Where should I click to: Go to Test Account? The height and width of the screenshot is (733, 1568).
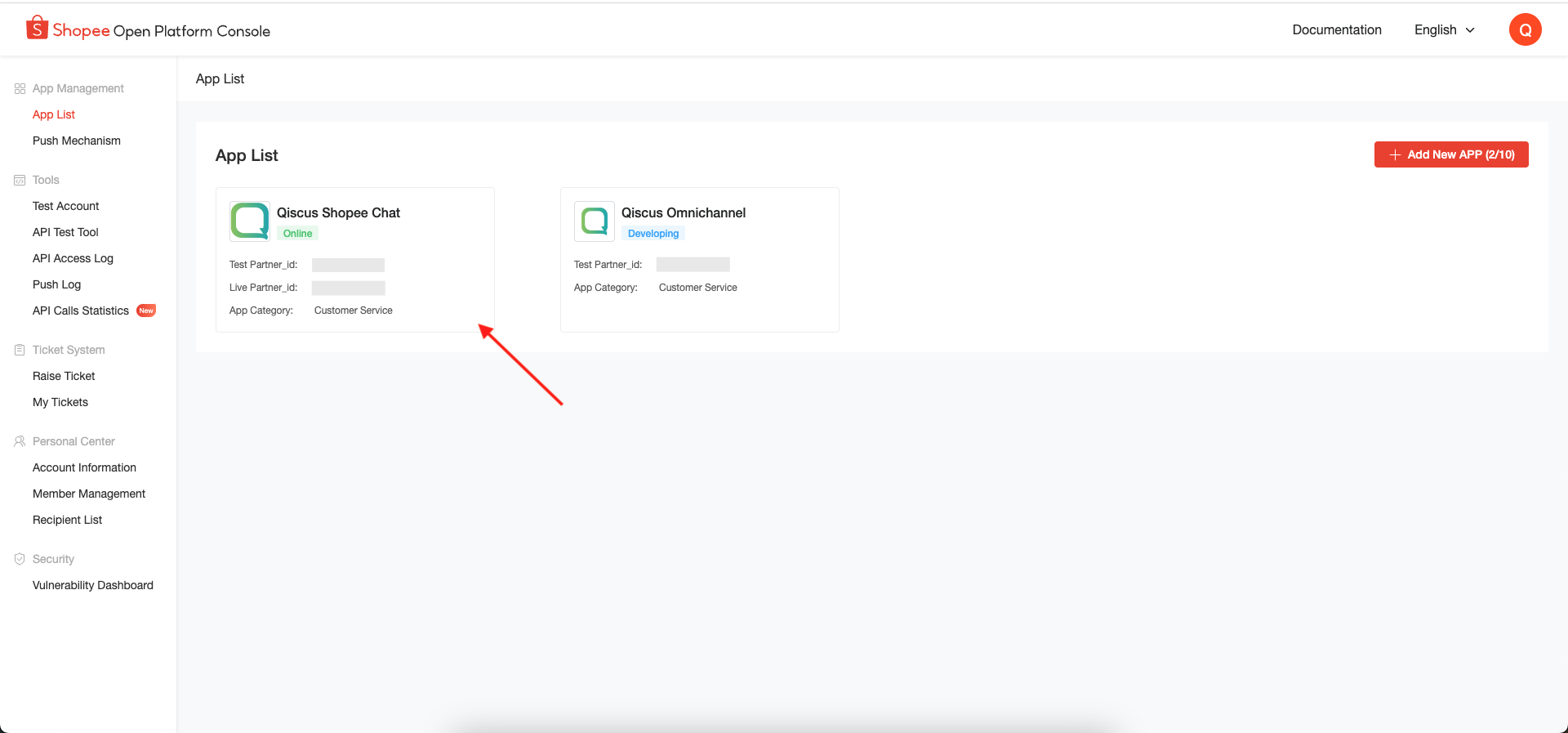[x=66, y=206]
